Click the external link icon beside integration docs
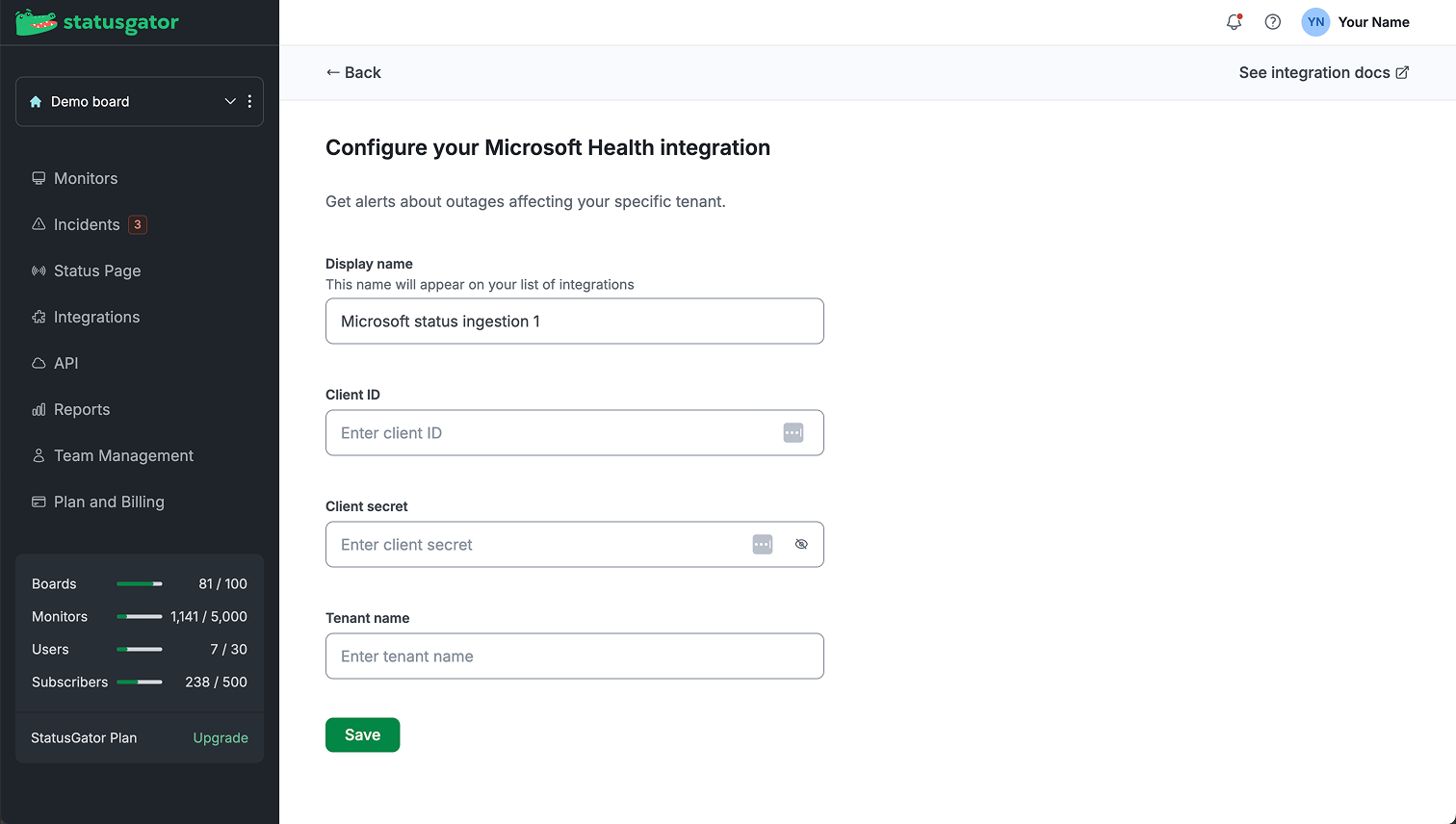This screenshot has height=824, width=1456. click(1402, 72)
